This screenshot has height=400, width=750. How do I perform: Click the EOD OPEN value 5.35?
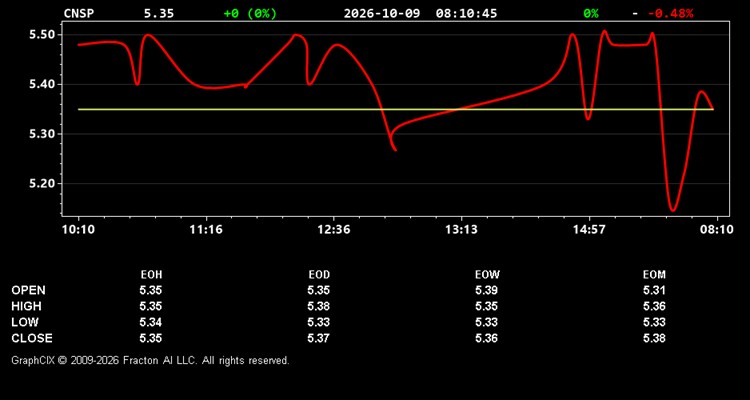319,290
